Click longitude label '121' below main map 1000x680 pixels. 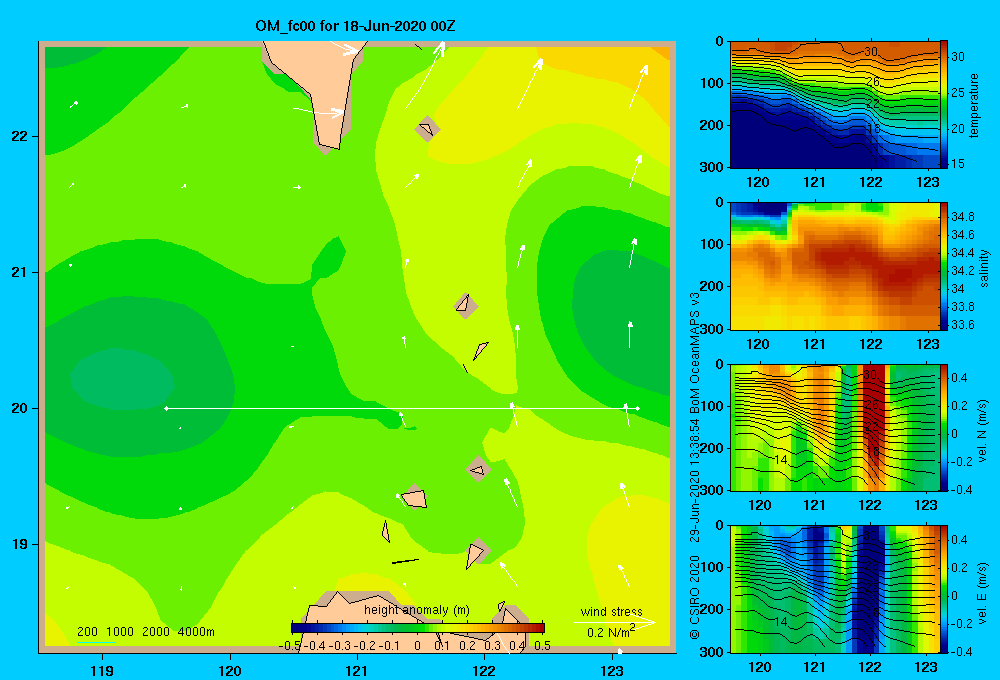[357, 670]
